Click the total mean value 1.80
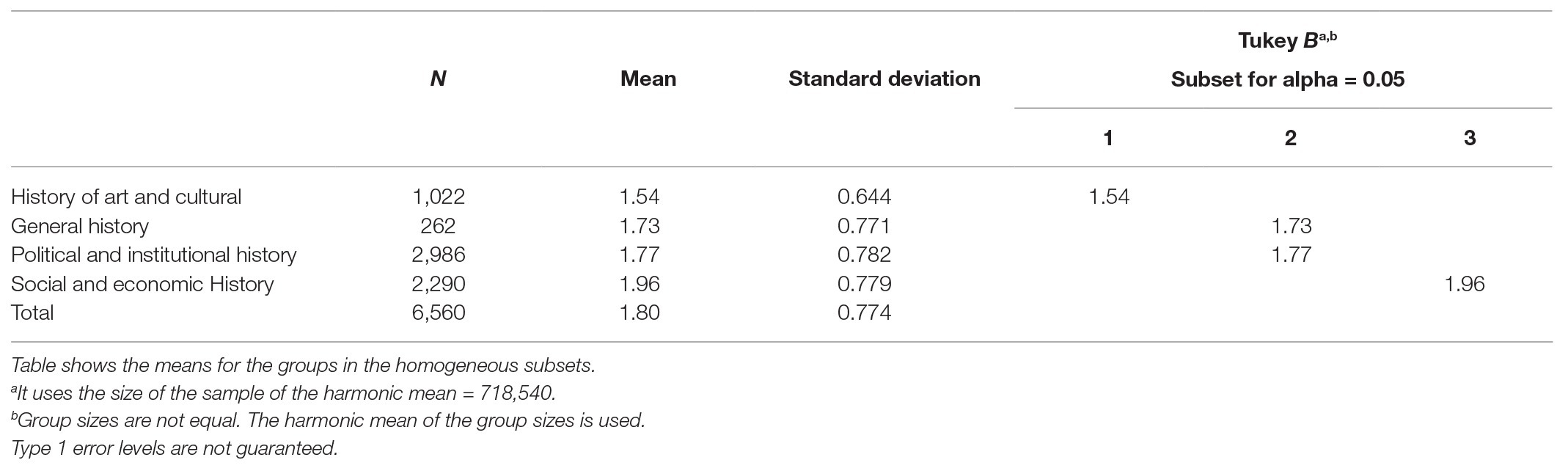1568x471 pixels. click(640, 313)
